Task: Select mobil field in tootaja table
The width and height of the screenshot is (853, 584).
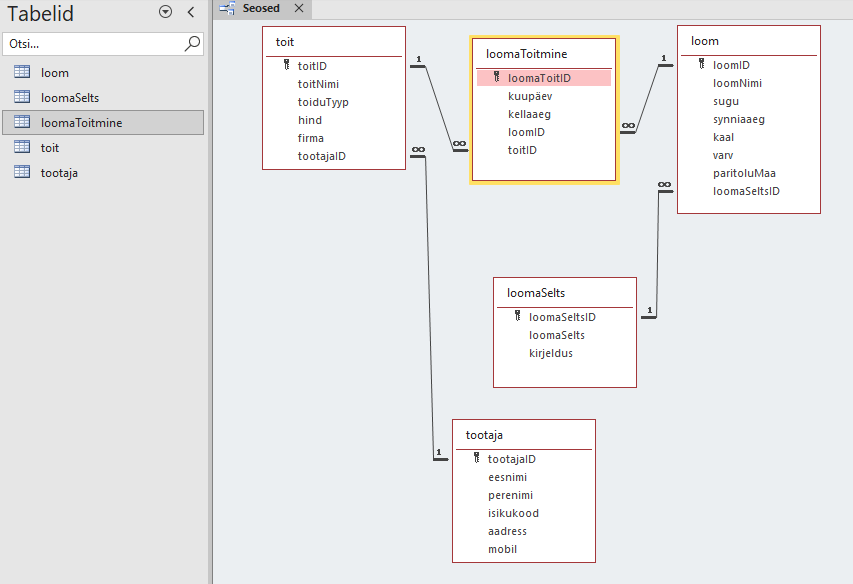Action: (x=502, y=549)
